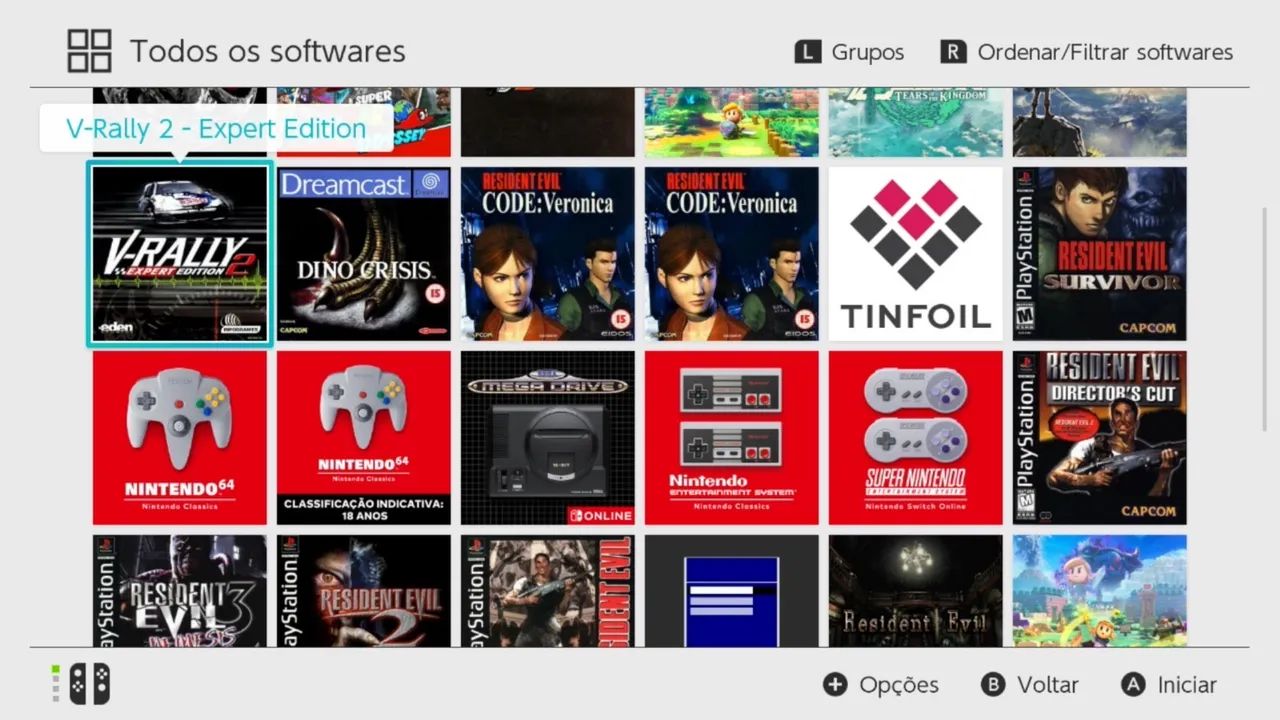Click the Opções plus button
Screen dimensions: 1280x720
coord(881,685)
